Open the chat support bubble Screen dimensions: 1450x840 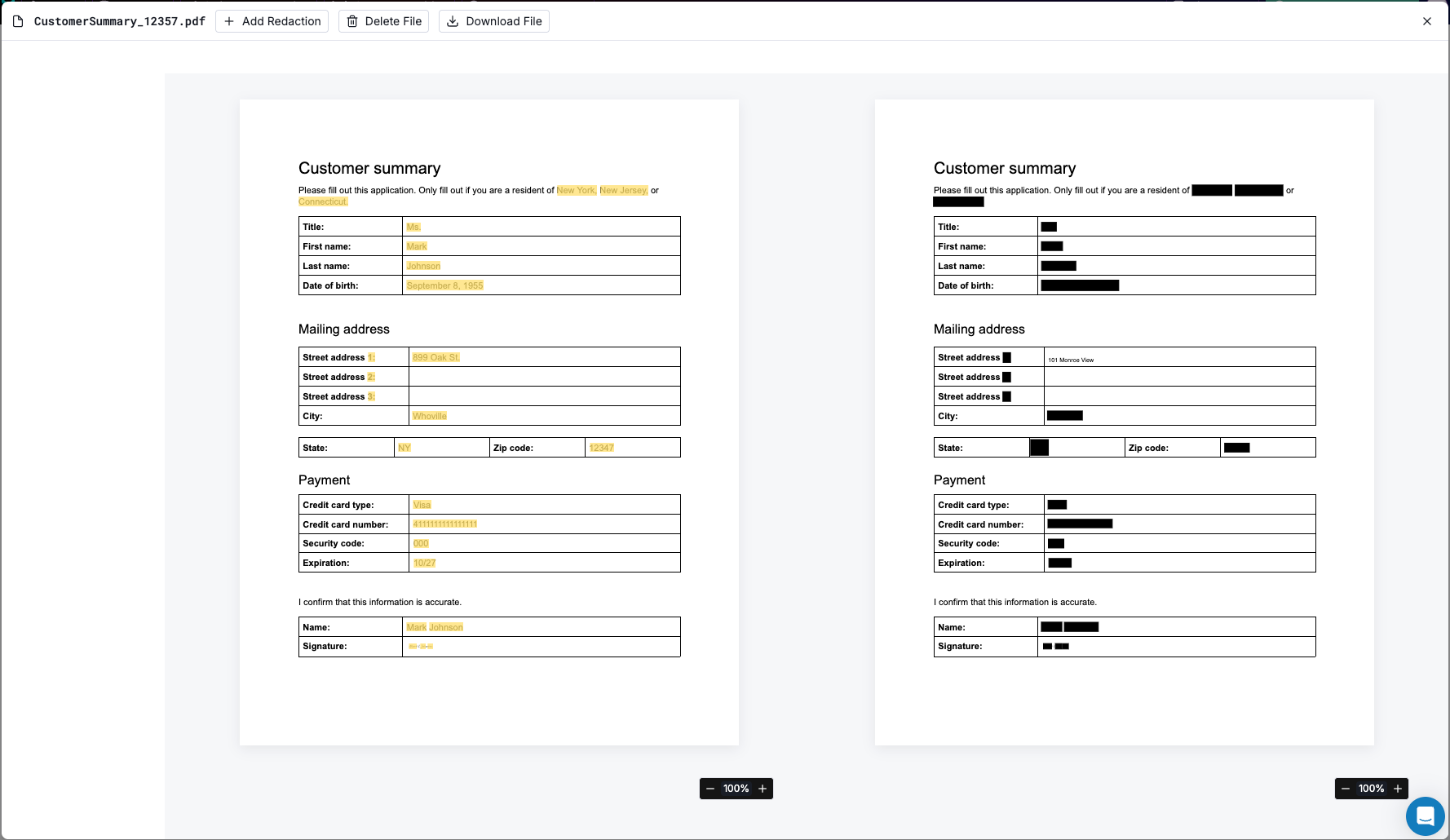1425,816
